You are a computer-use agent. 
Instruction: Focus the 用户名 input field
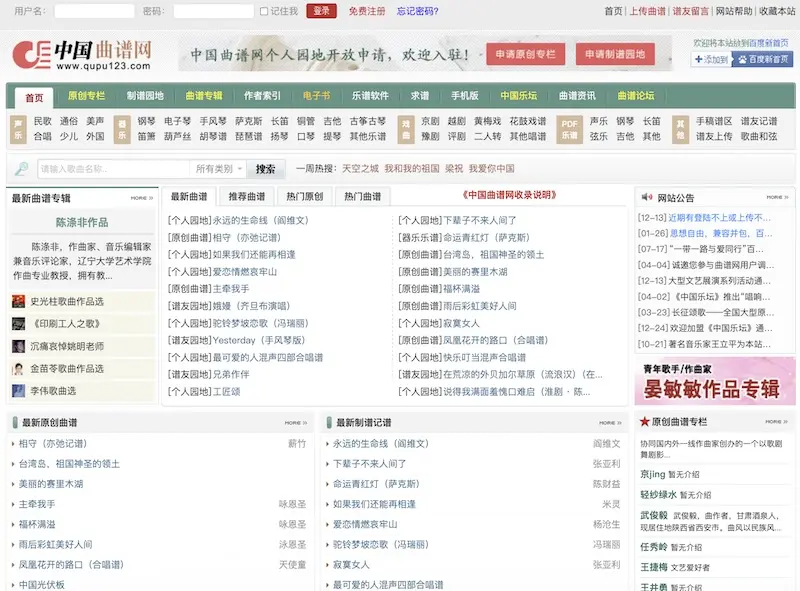(x=94, y=11)
